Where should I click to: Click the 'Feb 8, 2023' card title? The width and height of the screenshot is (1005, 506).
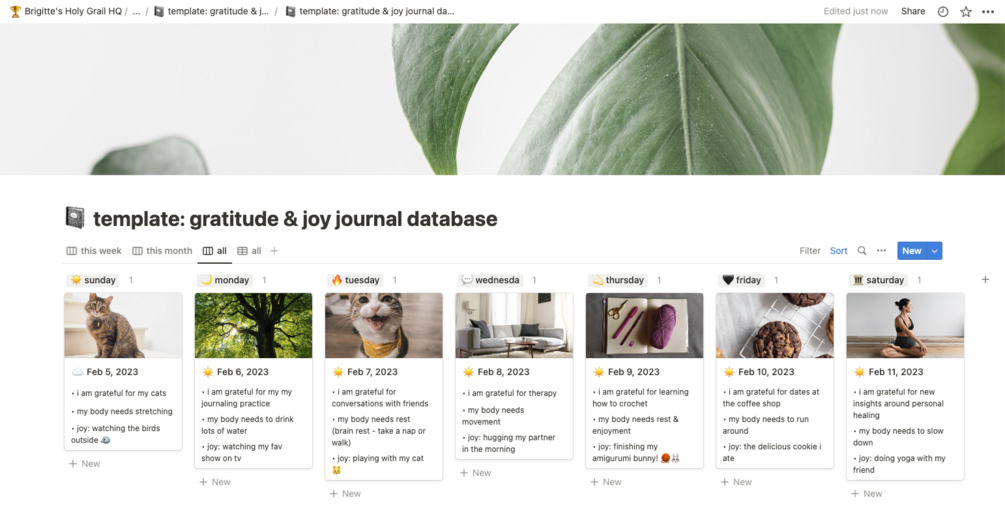[x=504, y=372]
